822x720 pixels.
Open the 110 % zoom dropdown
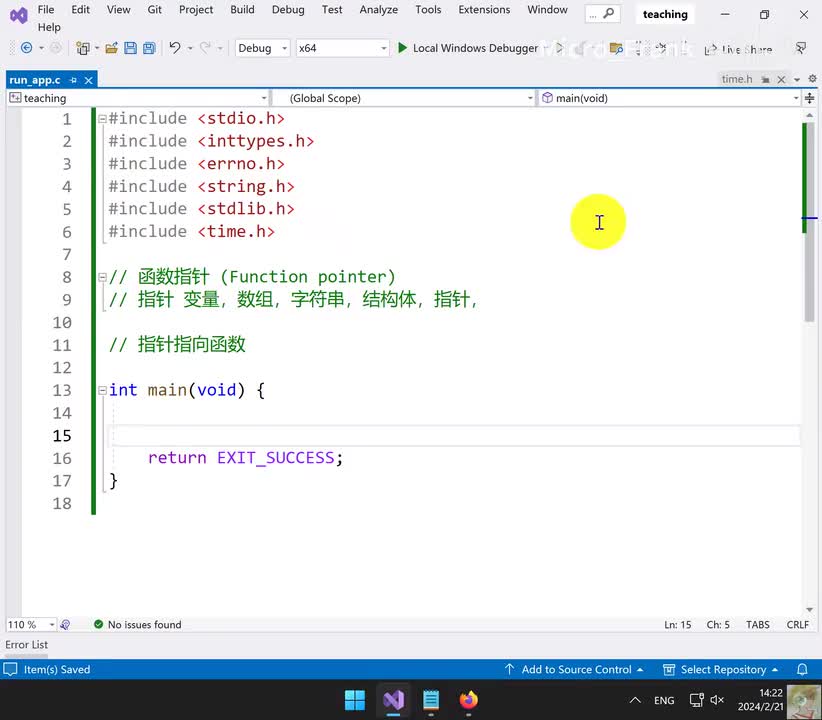click(x=31, y=625)
